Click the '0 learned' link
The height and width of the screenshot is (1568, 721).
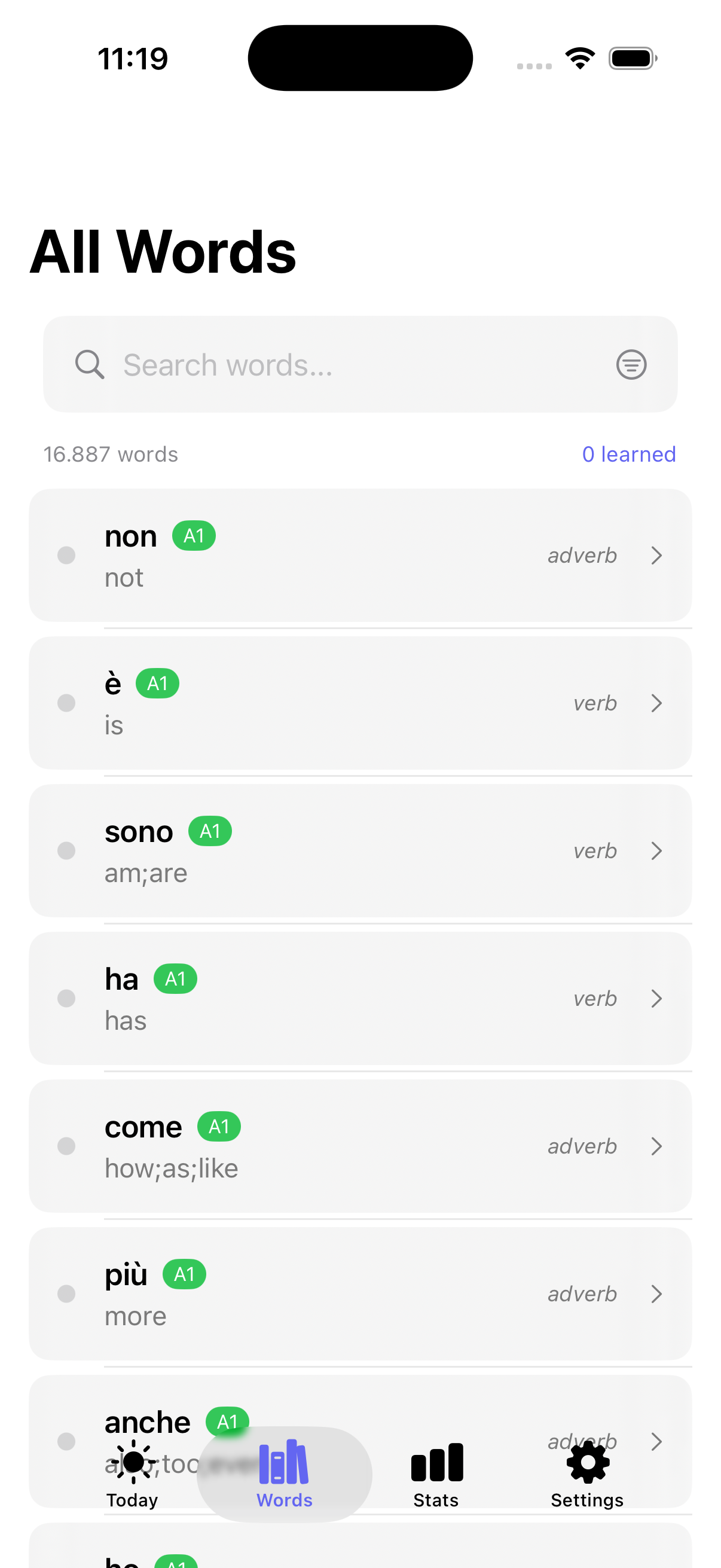[629, 453]
